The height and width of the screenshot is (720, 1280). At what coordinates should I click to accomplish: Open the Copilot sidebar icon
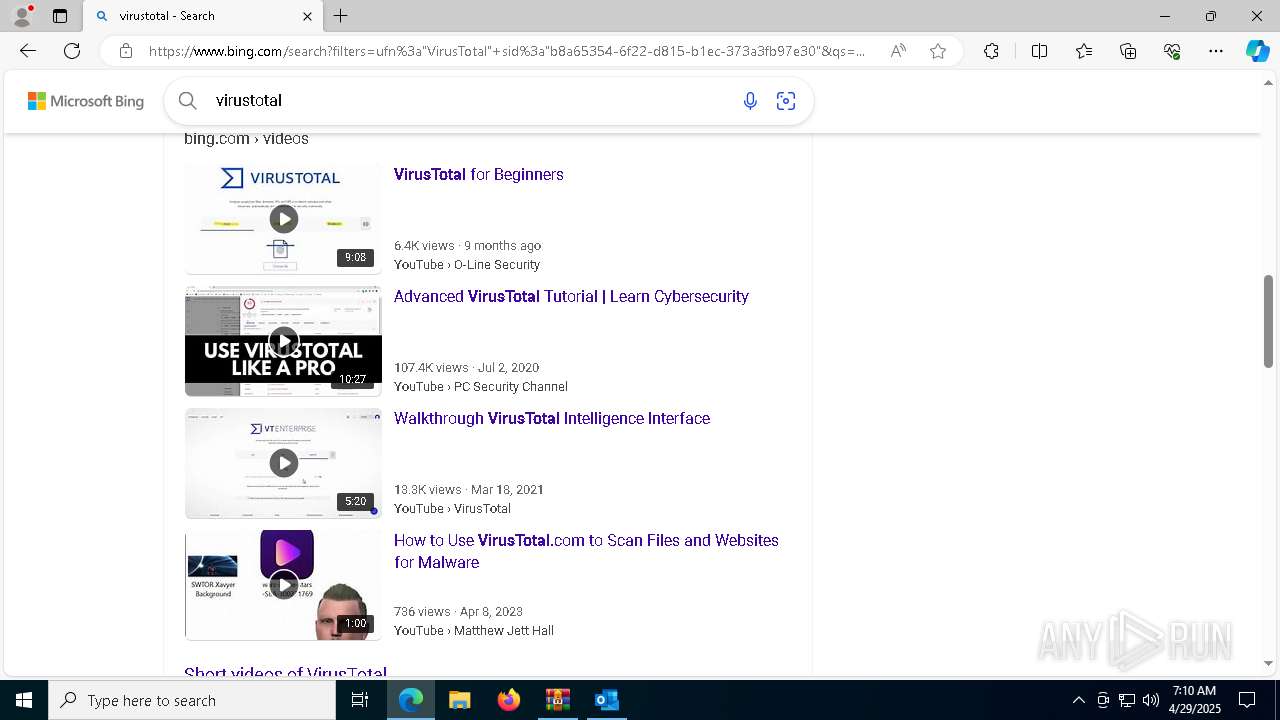point(1257,51)
